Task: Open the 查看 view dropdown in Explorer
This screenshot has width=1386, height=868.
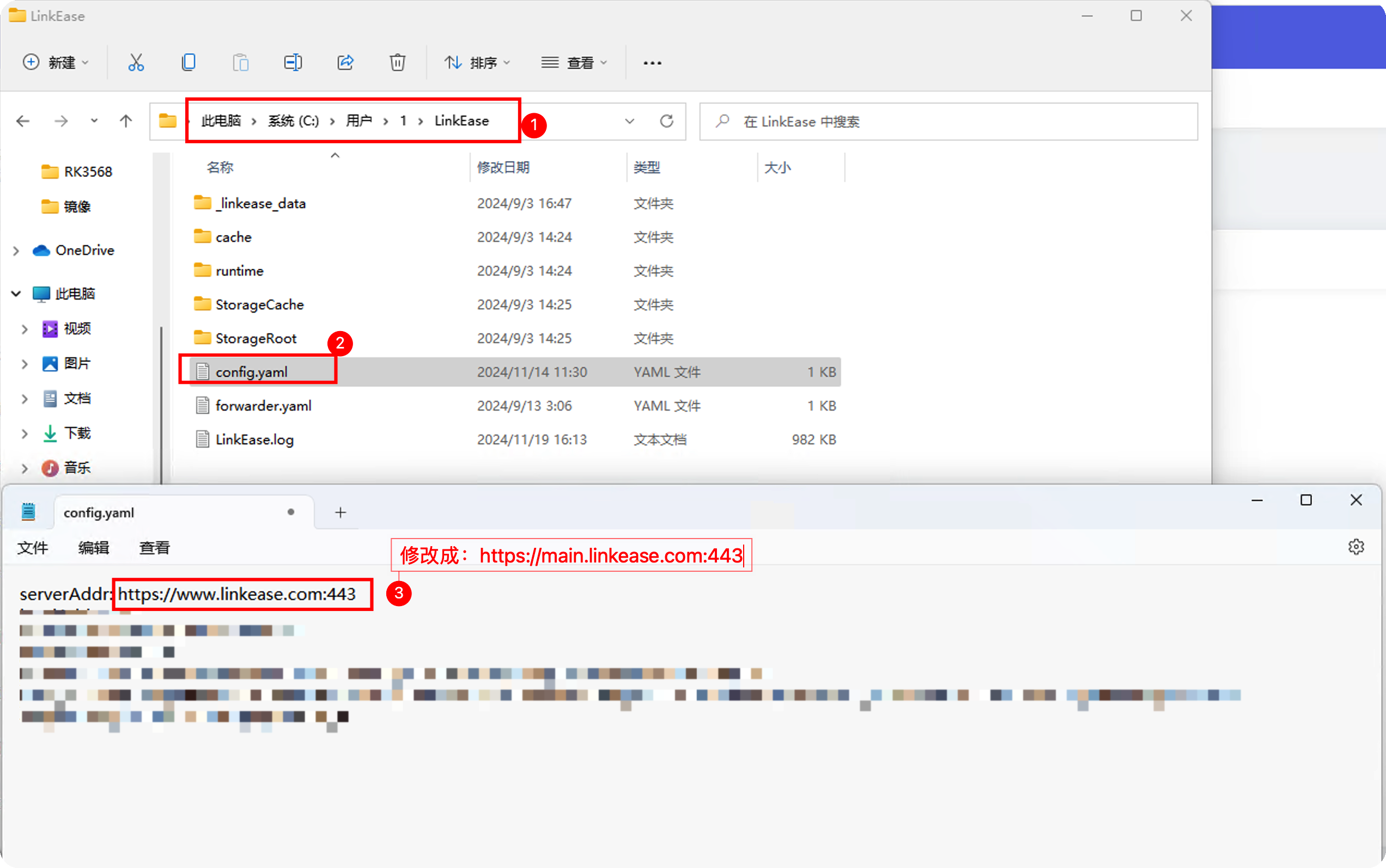Action: [x=574, y=62]
